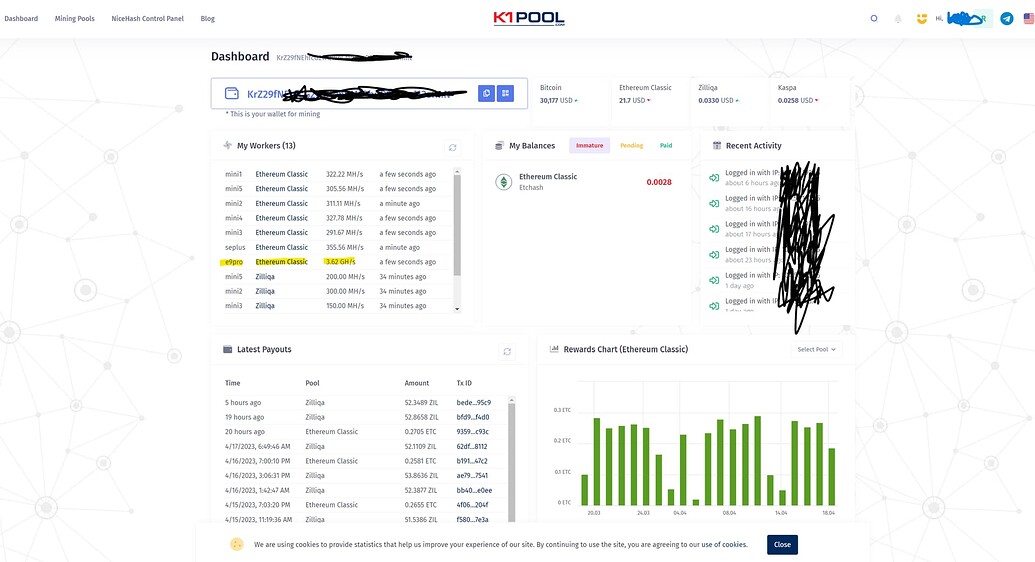Open the Bitcoin price card
Viewport: 1035px width, 562px height.
coord(570,100)
